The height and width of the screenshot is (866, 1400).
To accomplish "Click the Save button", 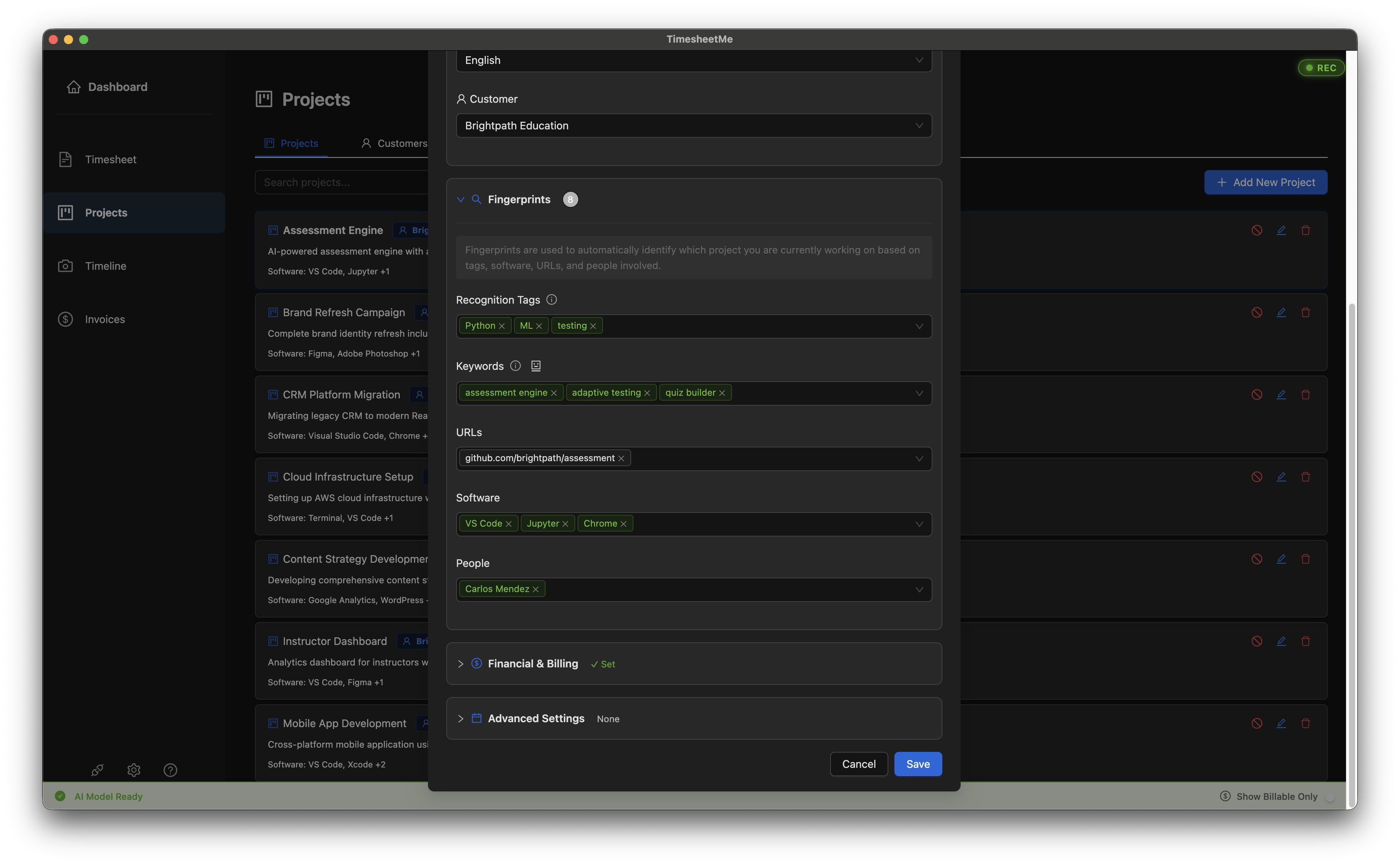I will pos(917,764).
